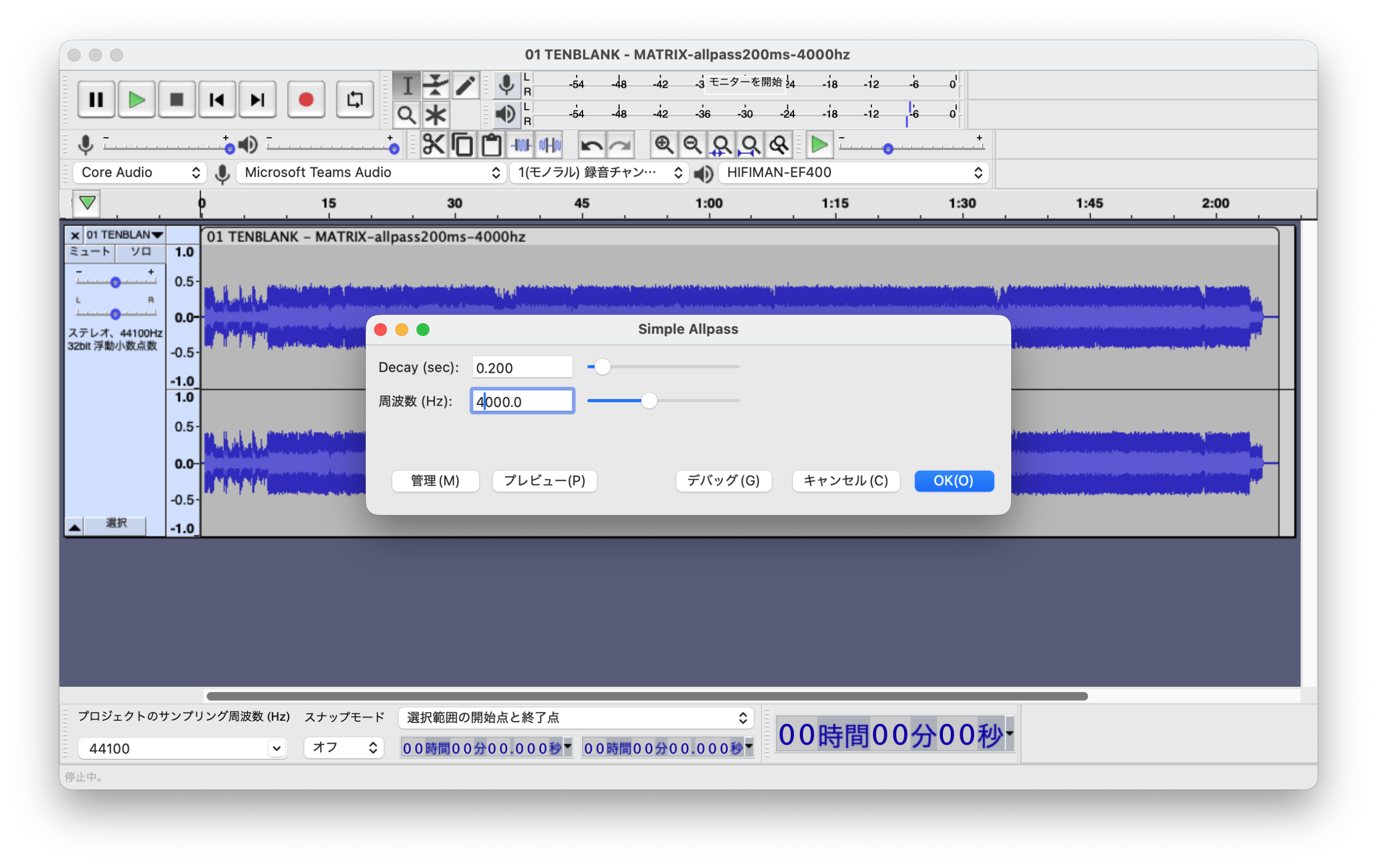Click the プレビュー(P) preview button

coord(544,481)
